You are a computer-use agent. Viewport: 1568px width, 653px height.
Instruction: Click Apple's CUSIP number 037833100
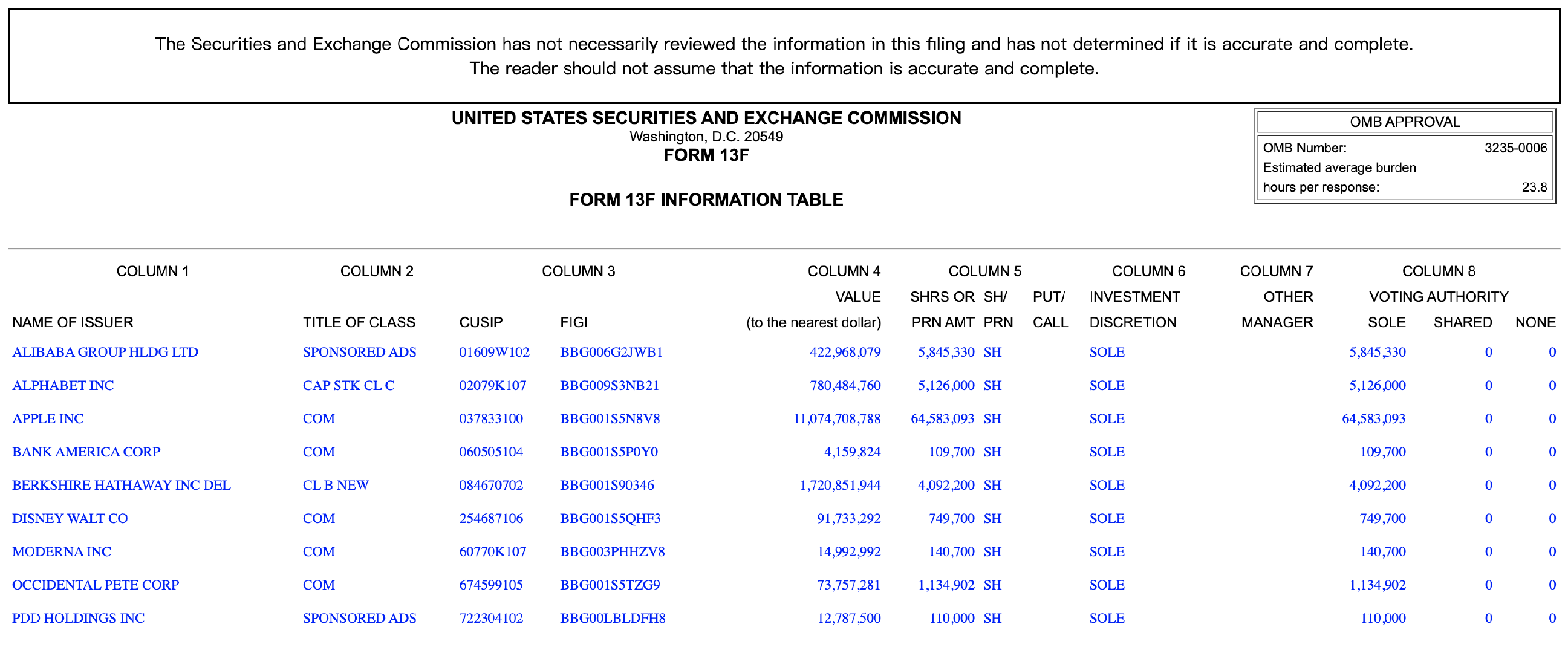coord(490,418)
